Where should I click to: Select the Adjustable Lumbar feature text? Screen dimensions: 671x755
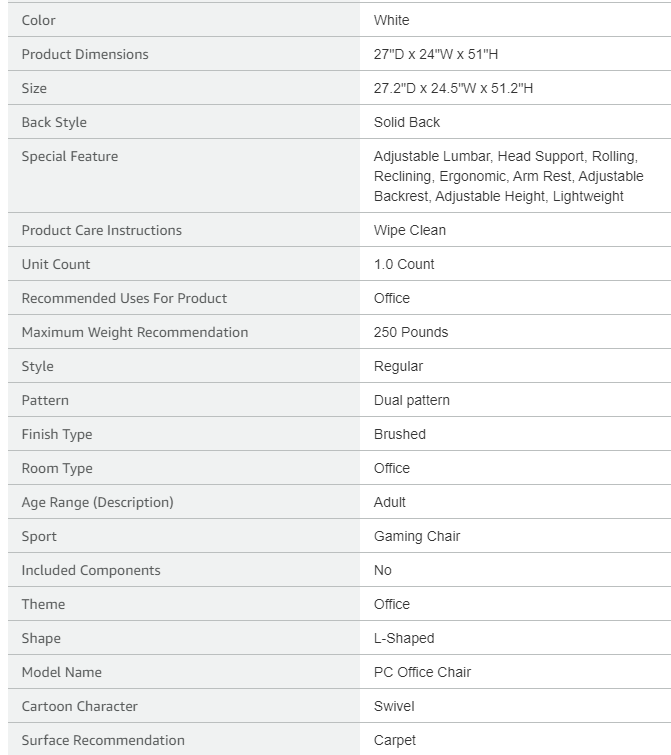(x=432, y=156)
